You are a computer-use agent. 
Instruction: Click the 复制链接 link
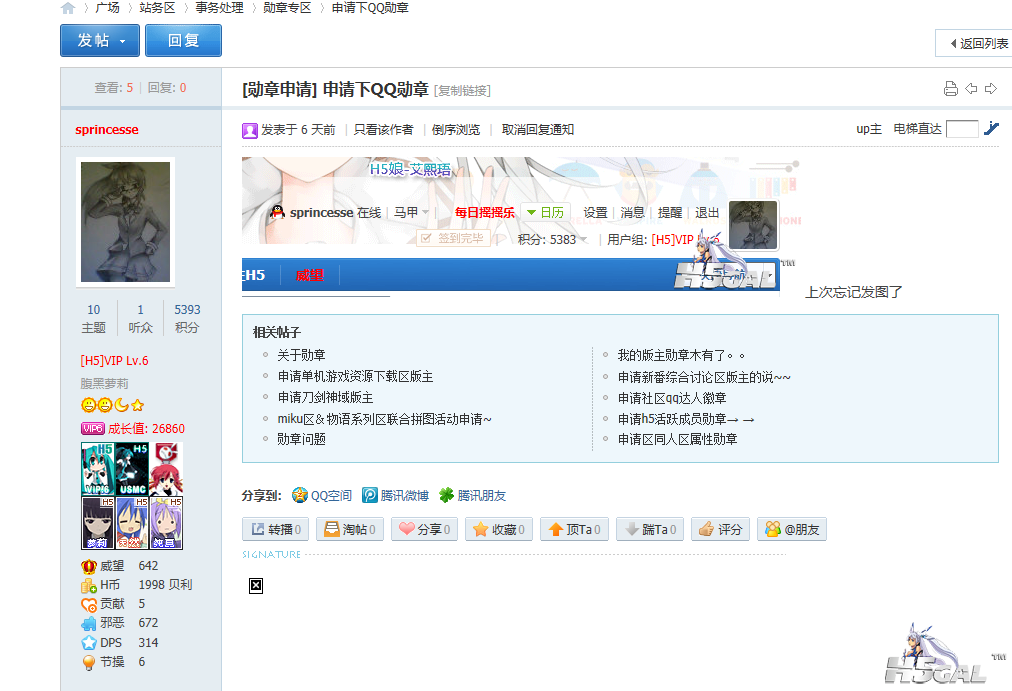[462, 90]
